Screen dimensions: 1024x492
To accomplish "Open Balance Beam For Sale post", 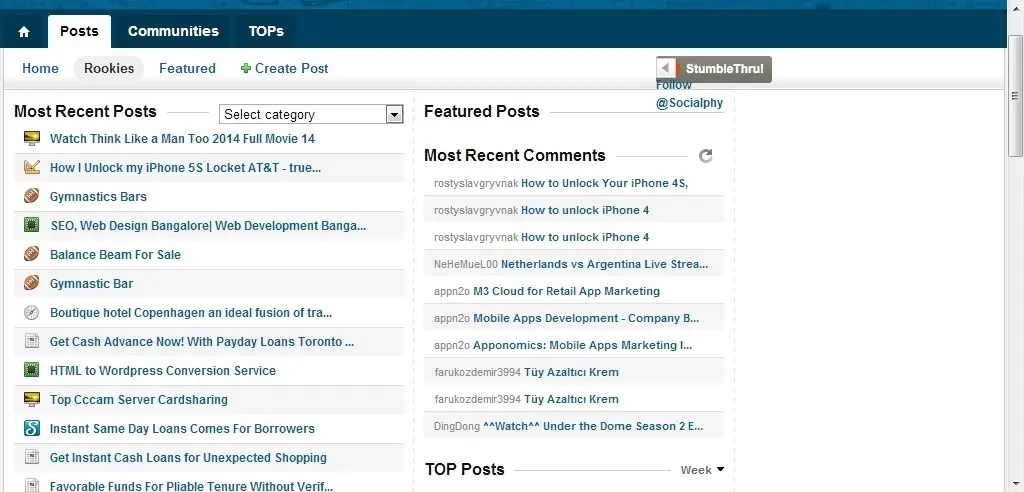I will click(116, 254).
